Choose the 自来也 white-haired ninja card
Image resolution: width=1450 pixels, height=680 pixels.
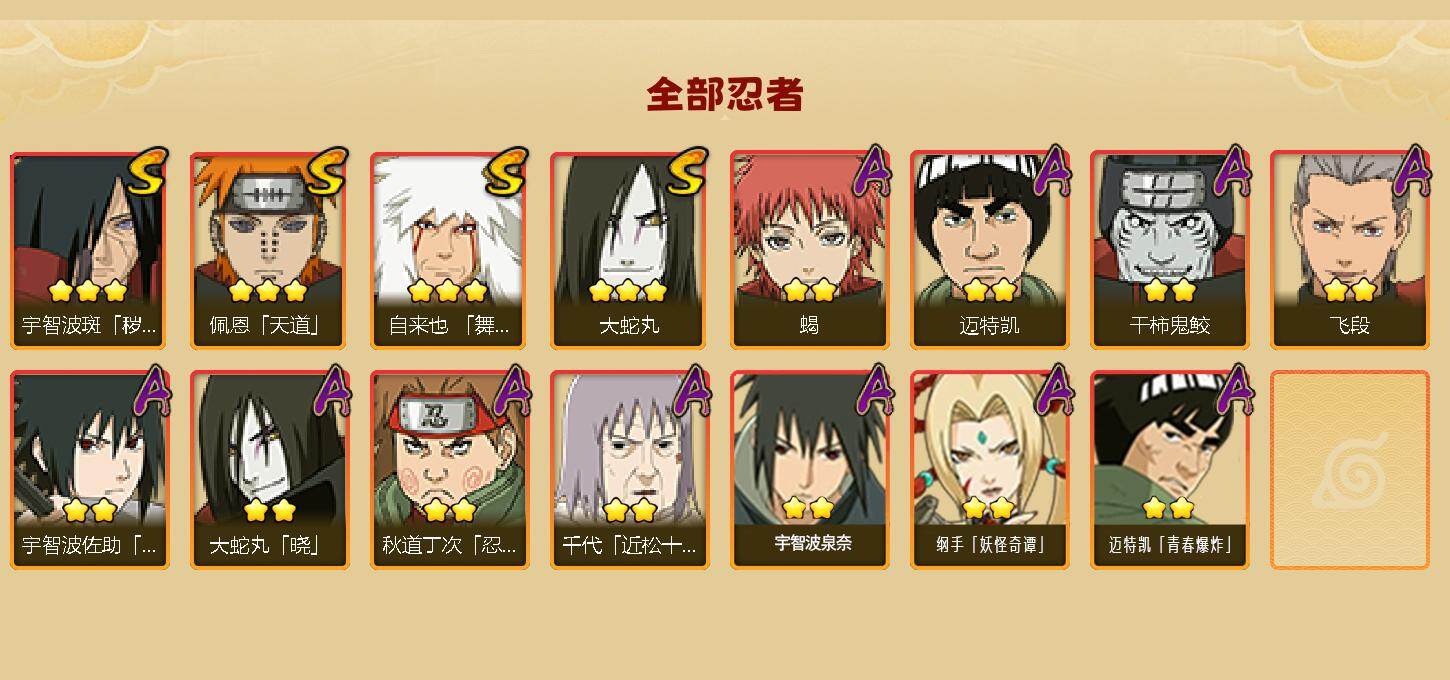tap(449, 250)
